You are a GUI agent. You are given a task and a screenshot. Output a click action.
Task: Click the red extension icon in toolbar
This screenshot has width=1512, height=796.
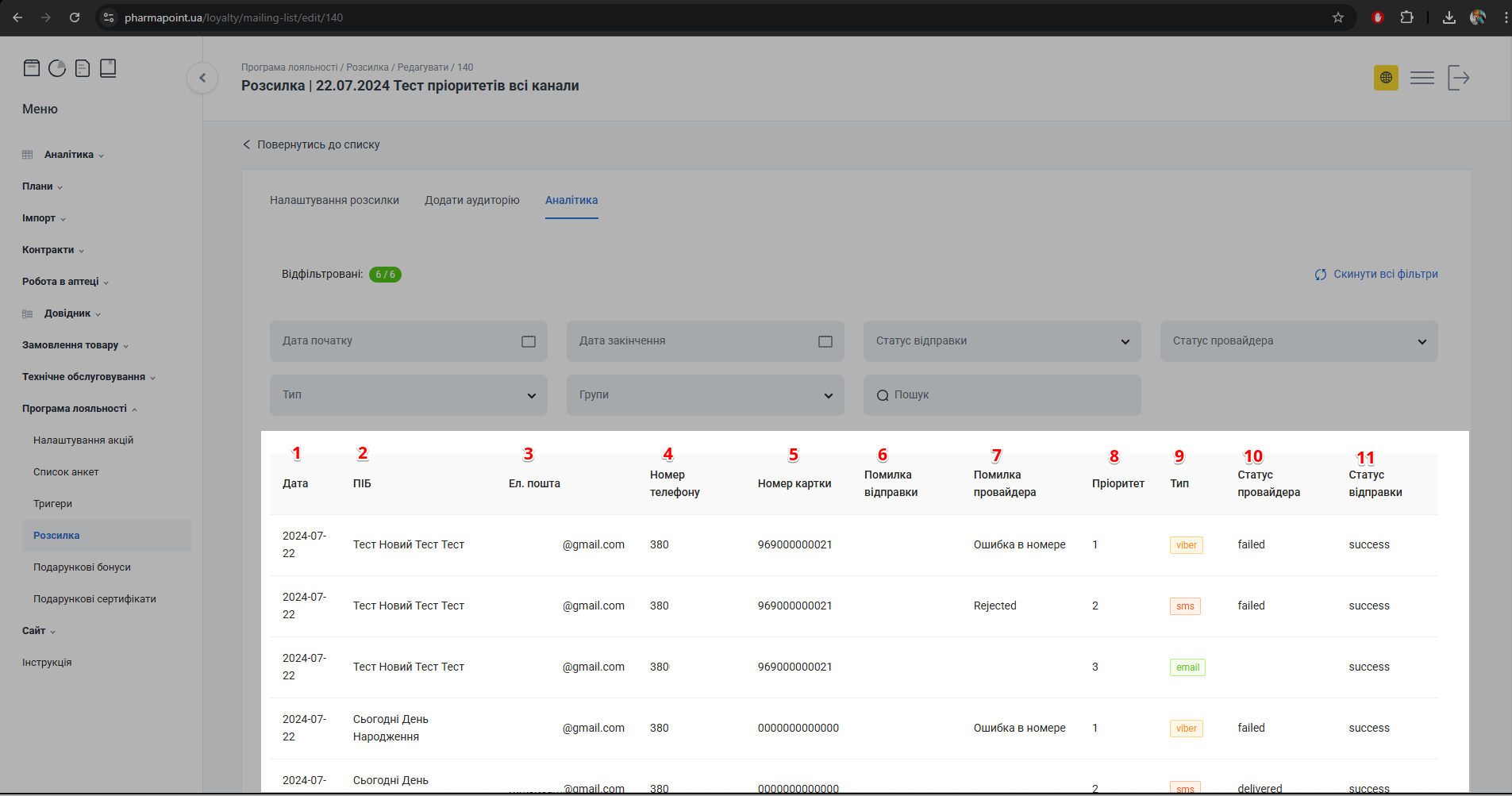(1378, 17)
